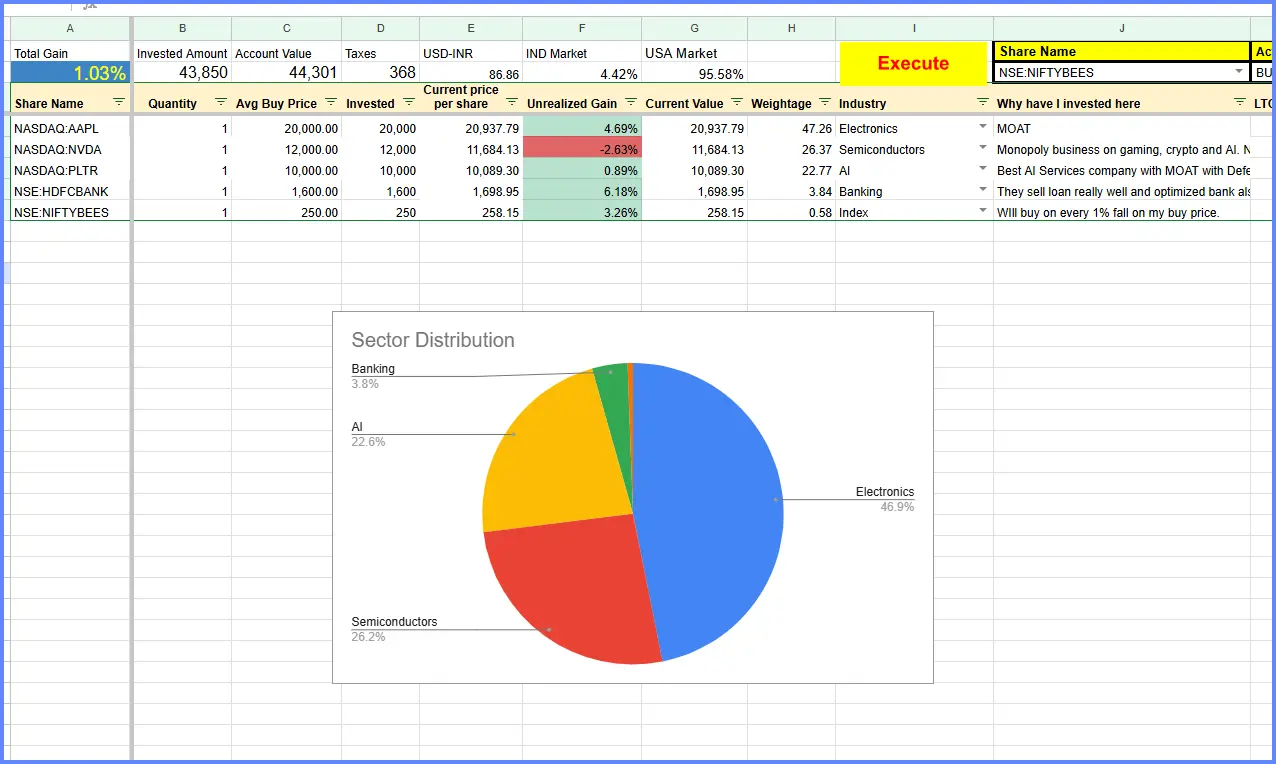Expand the AI industry dropdown arrow
1276x764 pixels.
pos(982,169)
